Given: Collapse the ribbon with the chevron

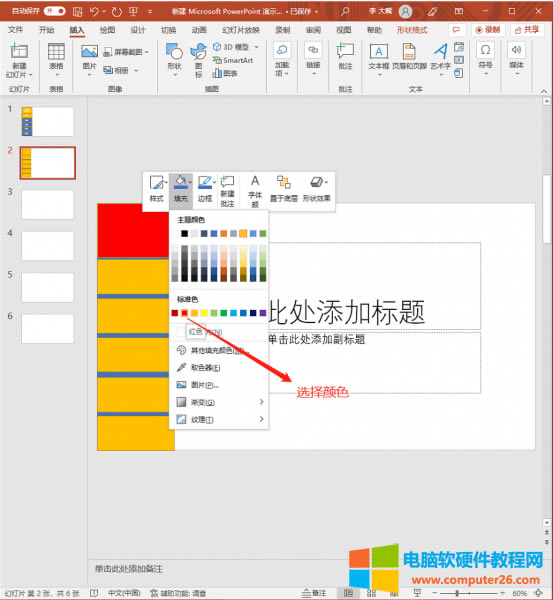Looking at the screenshot, I should (544, 91).
